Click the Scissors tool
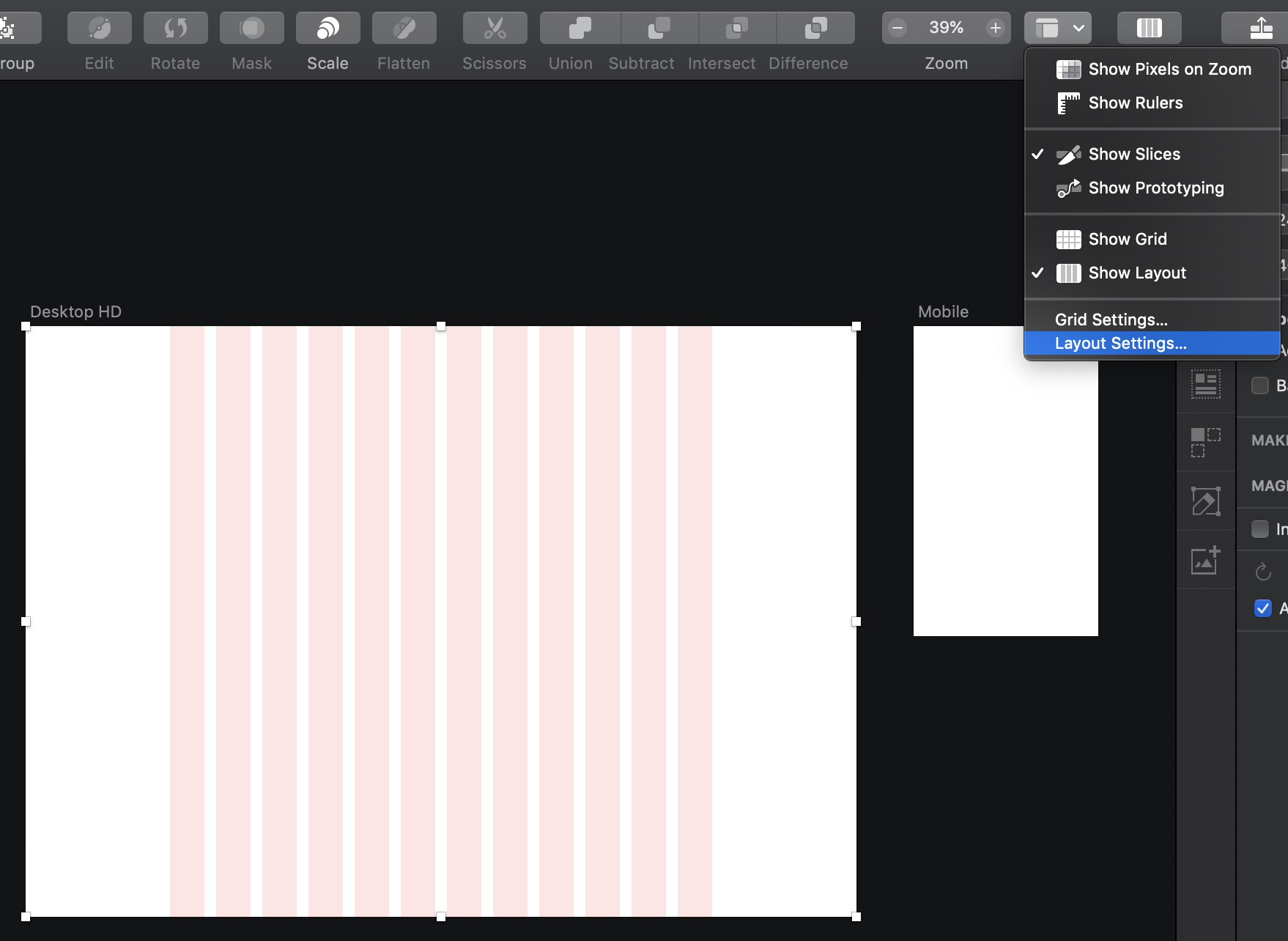 pyautogui.click(x=494, y=28)
